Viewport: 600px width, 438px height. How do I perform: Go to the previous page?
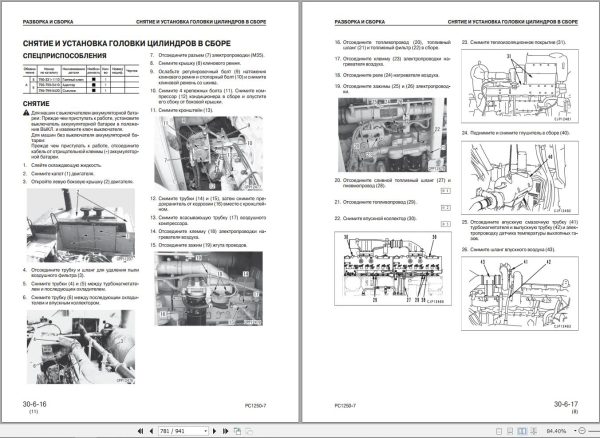coord(151,431)
